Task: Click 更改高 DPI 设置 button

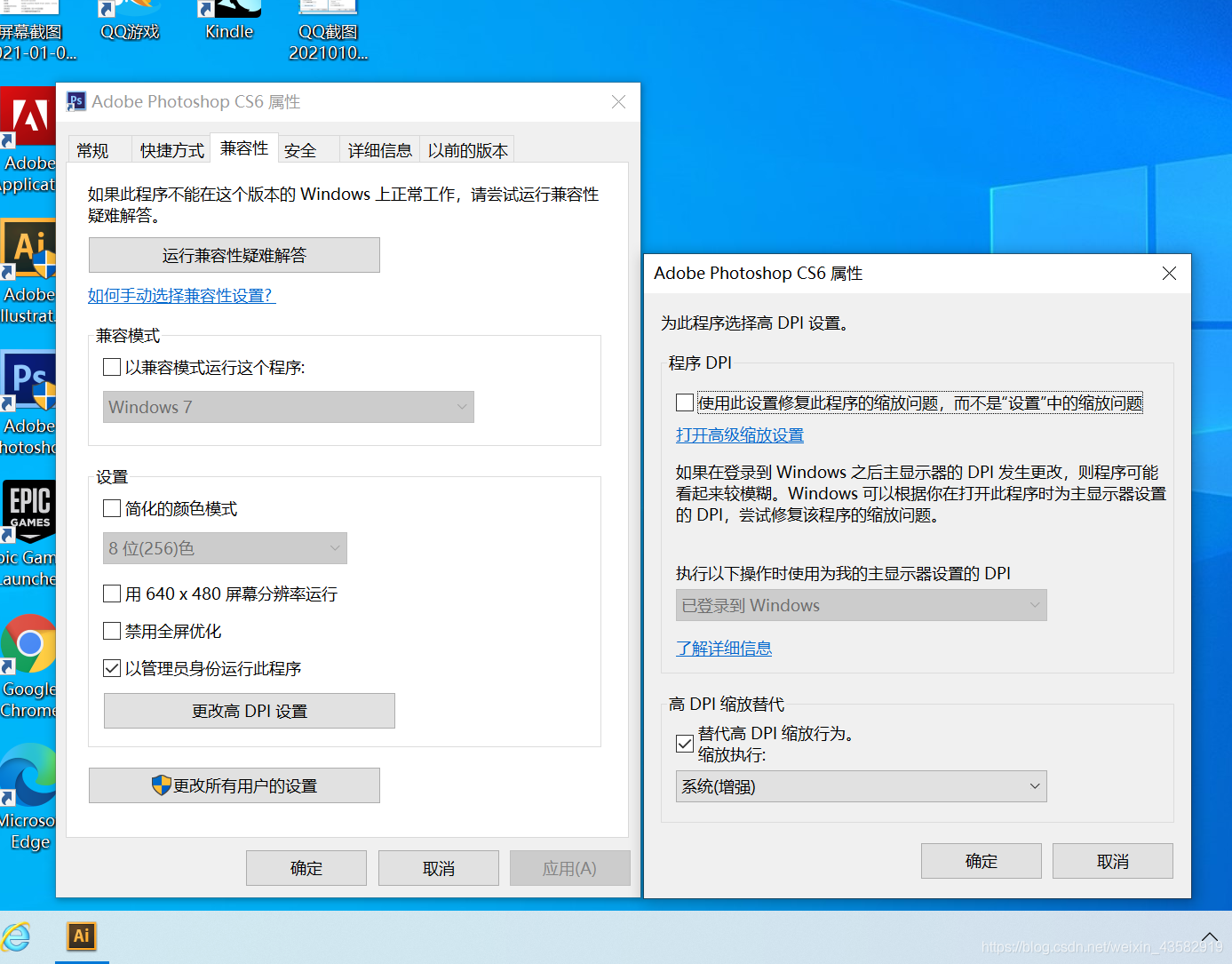Action: click(x=250, y=711)
